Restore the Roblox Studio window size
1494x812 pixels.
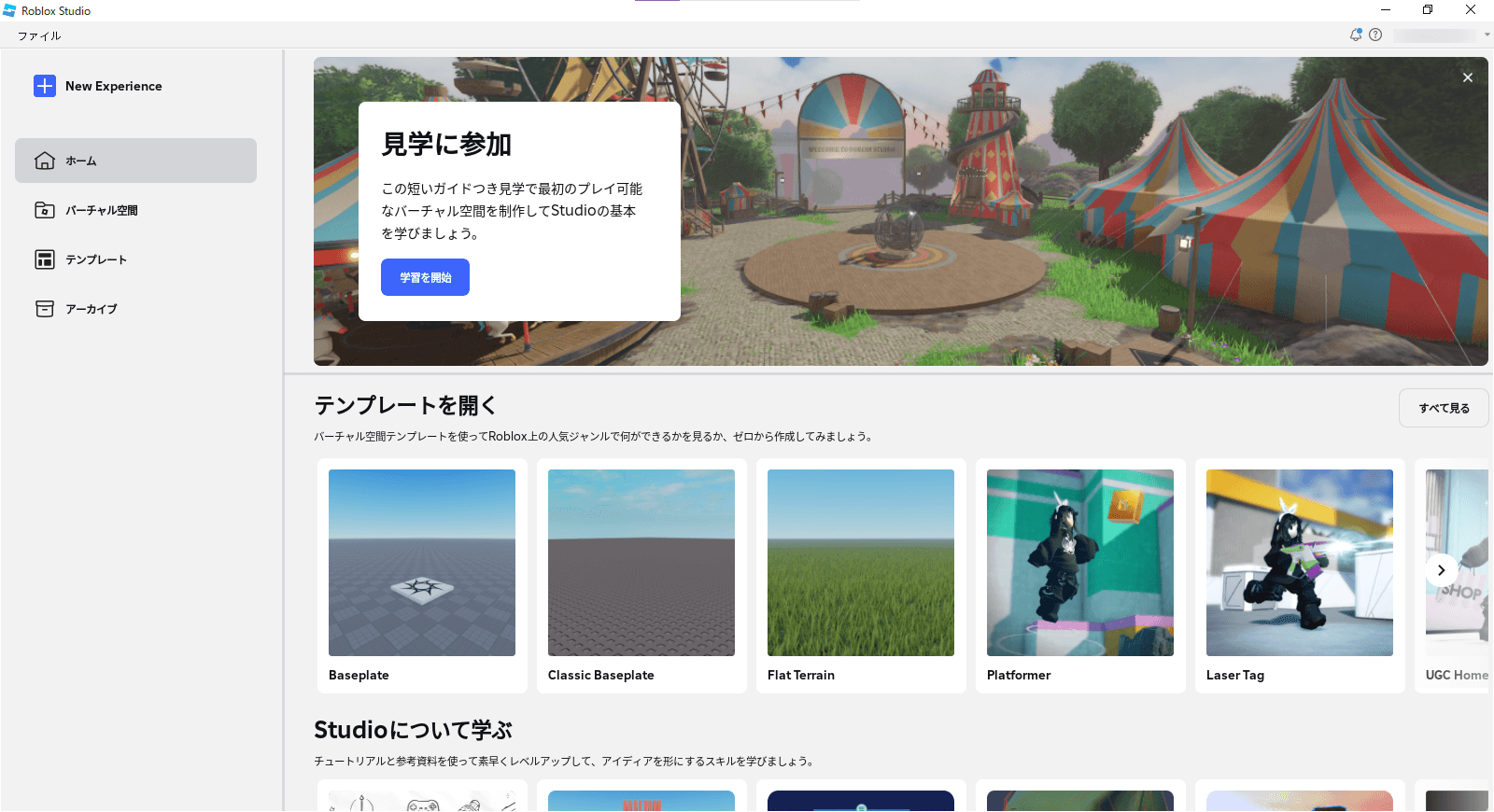pyautogui.click(x=1428, y=9)
